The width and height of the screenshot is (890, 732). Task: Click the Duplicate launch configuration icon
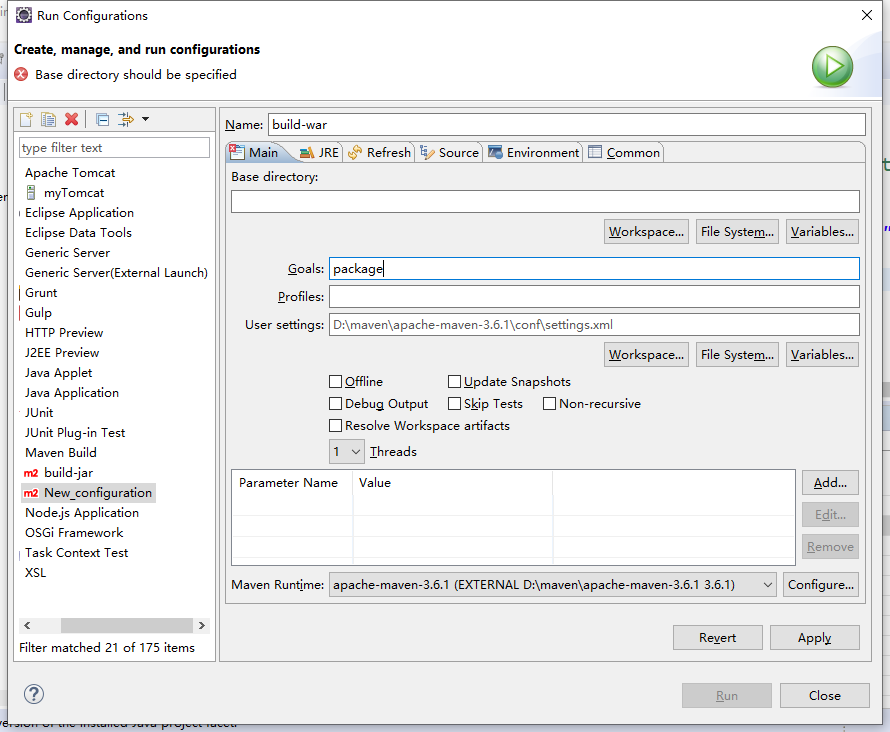[x=48, y=119]
